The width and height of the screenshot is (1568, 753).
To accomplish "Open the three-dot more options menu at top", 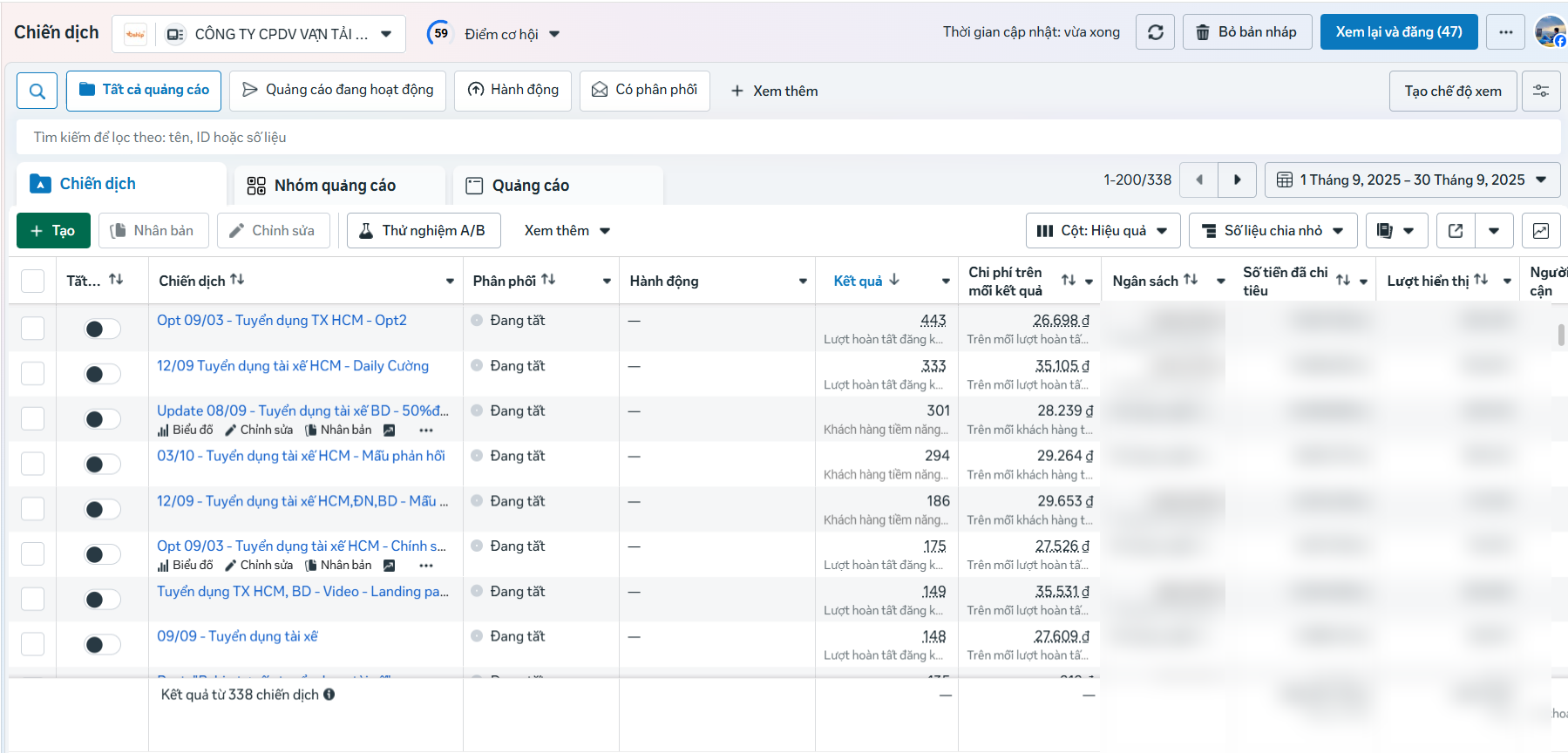I will [x=1505, y=32].
